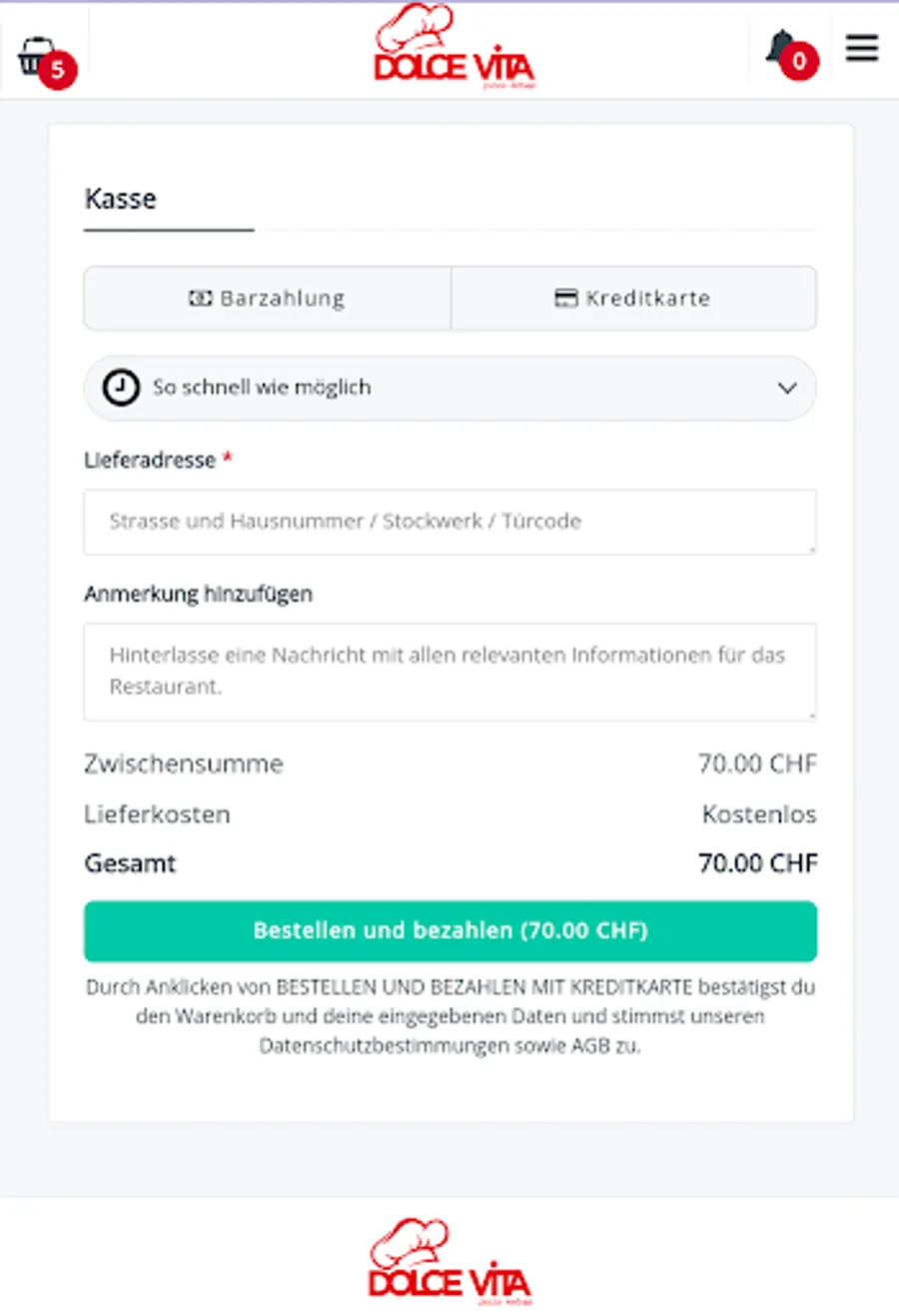
Task: Open the shopping basket icon
Action: (36, 56)
